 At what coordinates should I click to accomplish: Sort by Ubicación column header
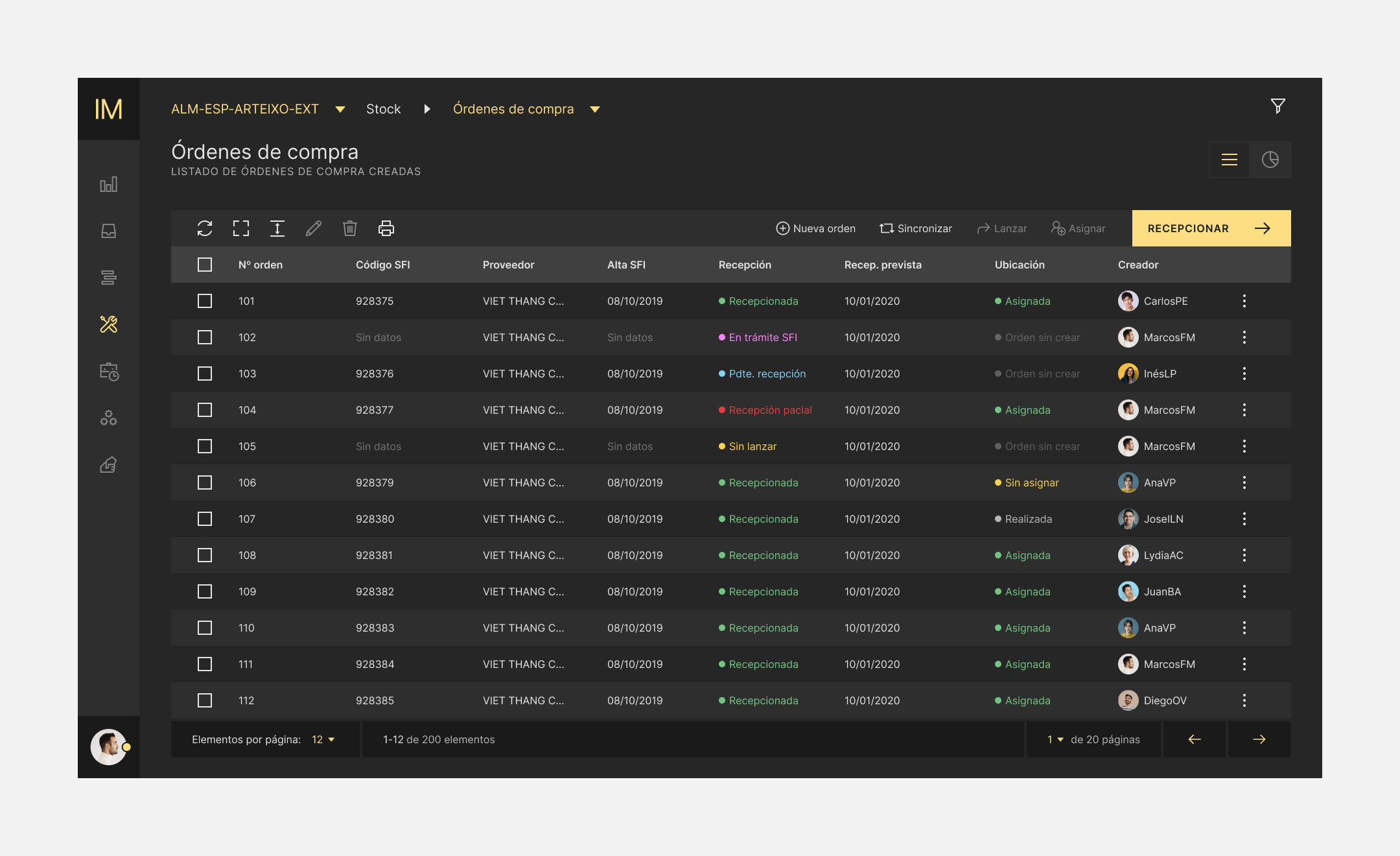click(x=1020, y=265)
